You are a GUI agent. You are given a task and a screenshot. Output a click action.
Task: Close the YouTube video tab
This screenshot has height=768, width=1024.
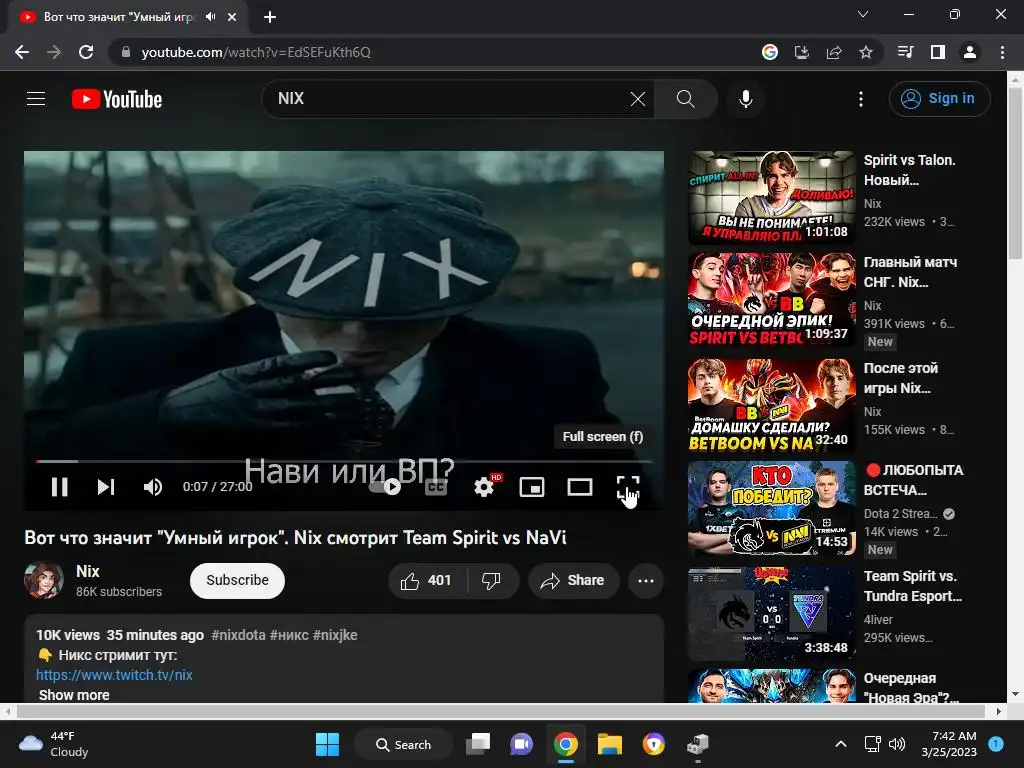point(232,17)
